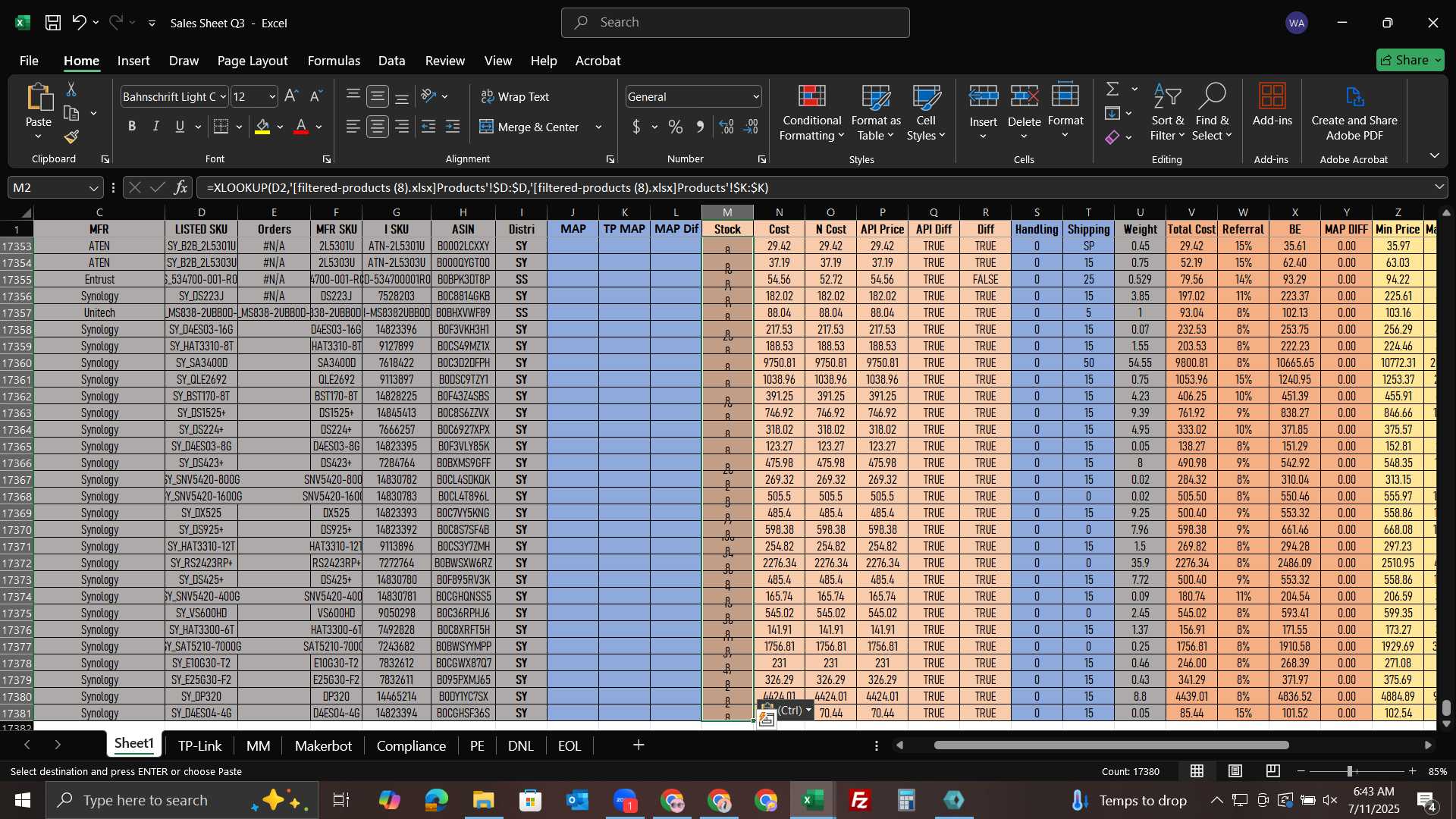Click the Fill down arrow icon
This screenshot has width=1456, height=819.
tap(1112, 114)
